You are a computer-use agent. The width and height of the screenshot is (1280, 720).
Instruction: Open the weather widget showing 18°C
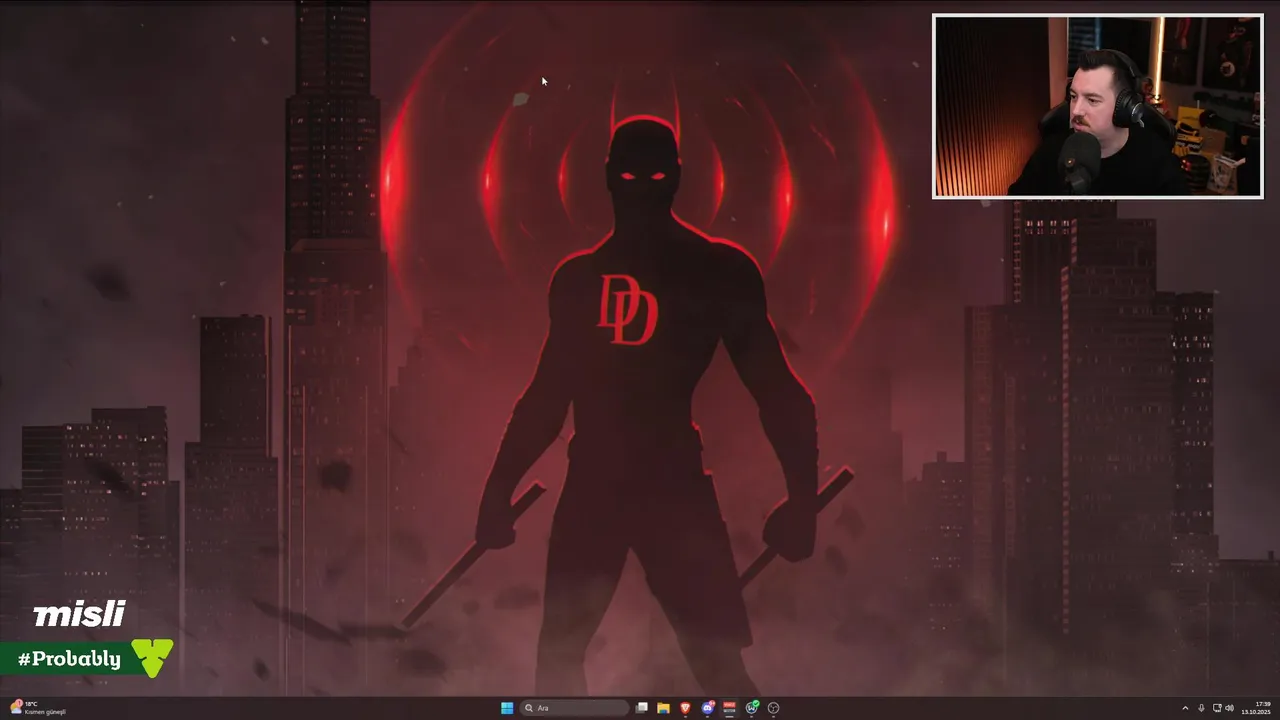(38, 708)
